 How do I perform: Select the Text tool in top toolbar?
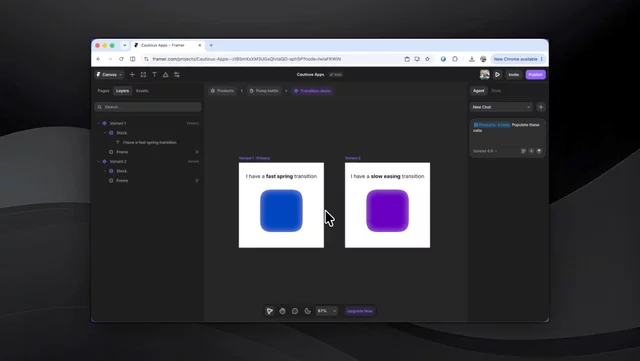[x=154, y=75]
